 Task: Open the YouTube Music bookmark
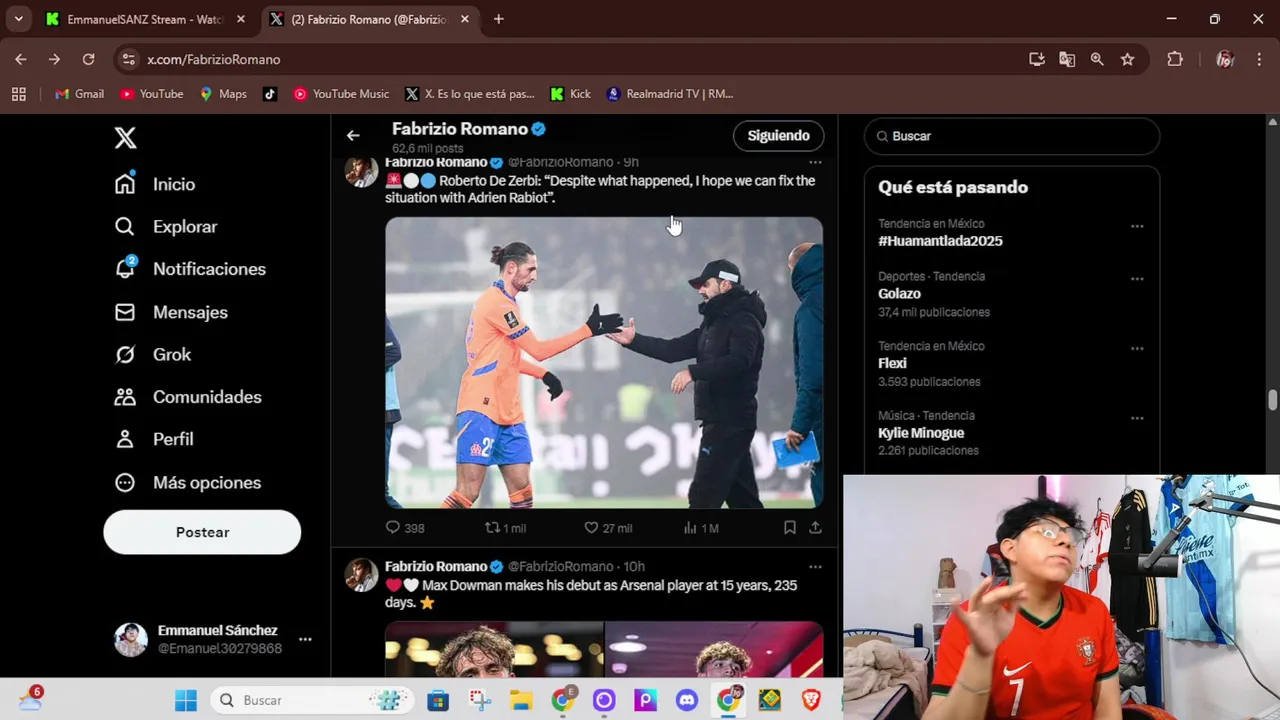[341, 94]
